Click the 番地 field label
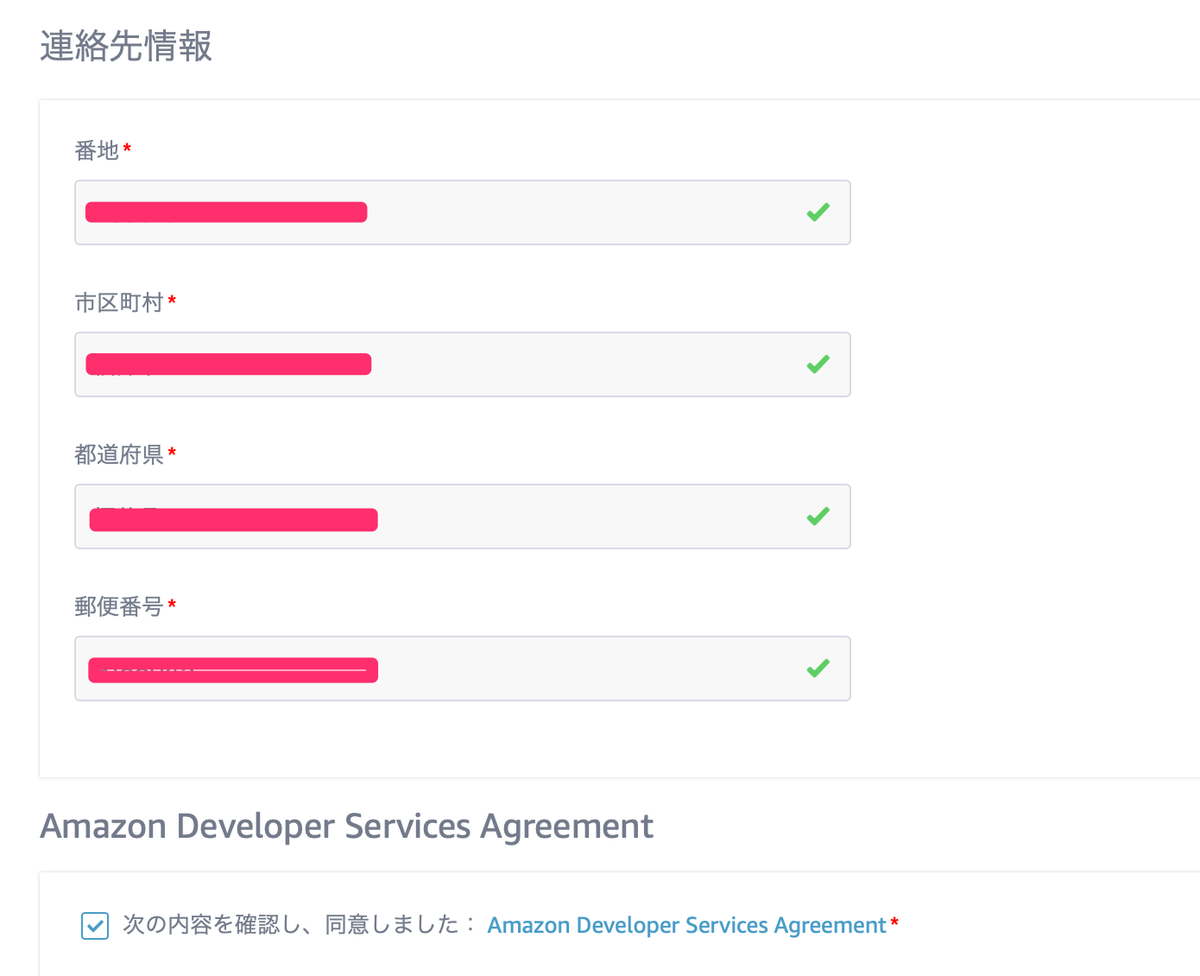 tap(97, 150)
